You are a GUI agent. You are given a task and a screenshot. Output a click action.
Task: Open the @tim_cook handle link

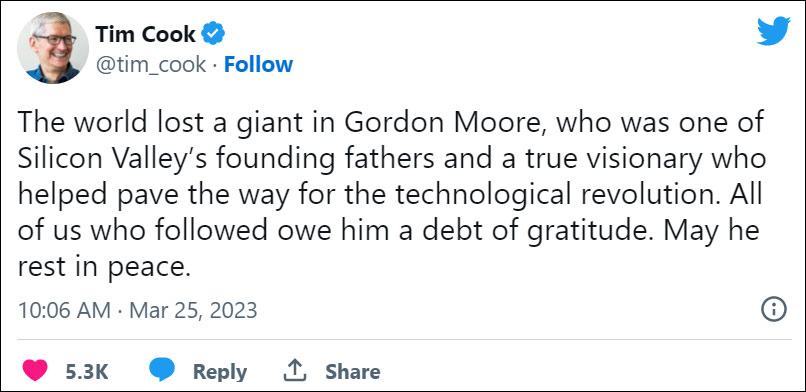point(151,65)
